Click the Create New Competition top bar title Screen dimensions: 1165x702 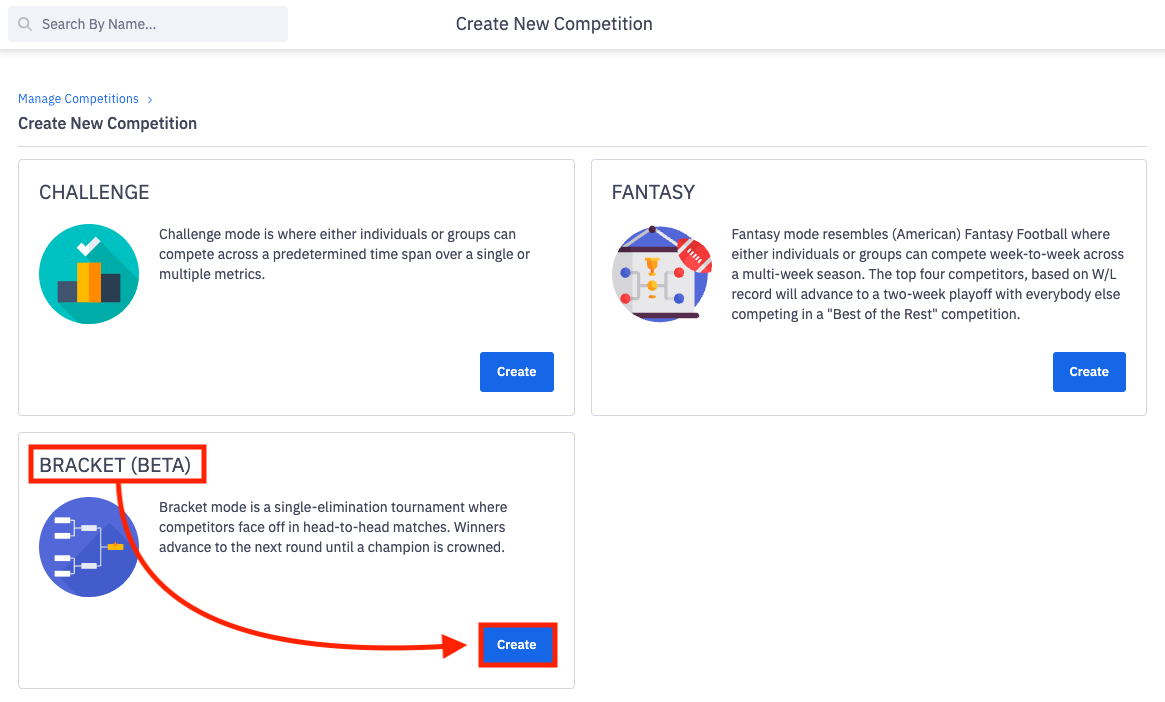[554, 24]
